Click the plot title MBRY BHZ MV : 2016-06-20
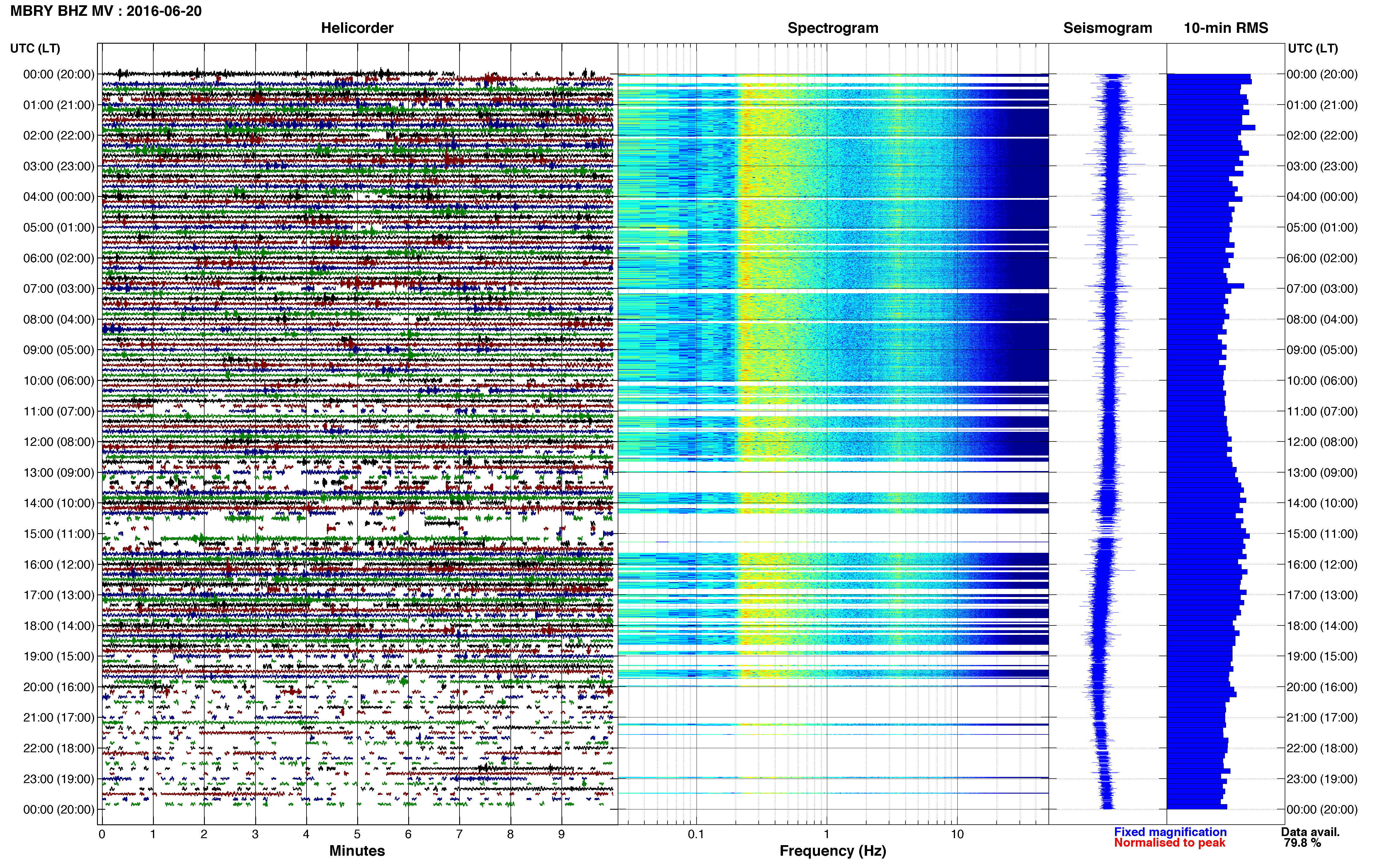1389x868 pixels. coord(106,11)
